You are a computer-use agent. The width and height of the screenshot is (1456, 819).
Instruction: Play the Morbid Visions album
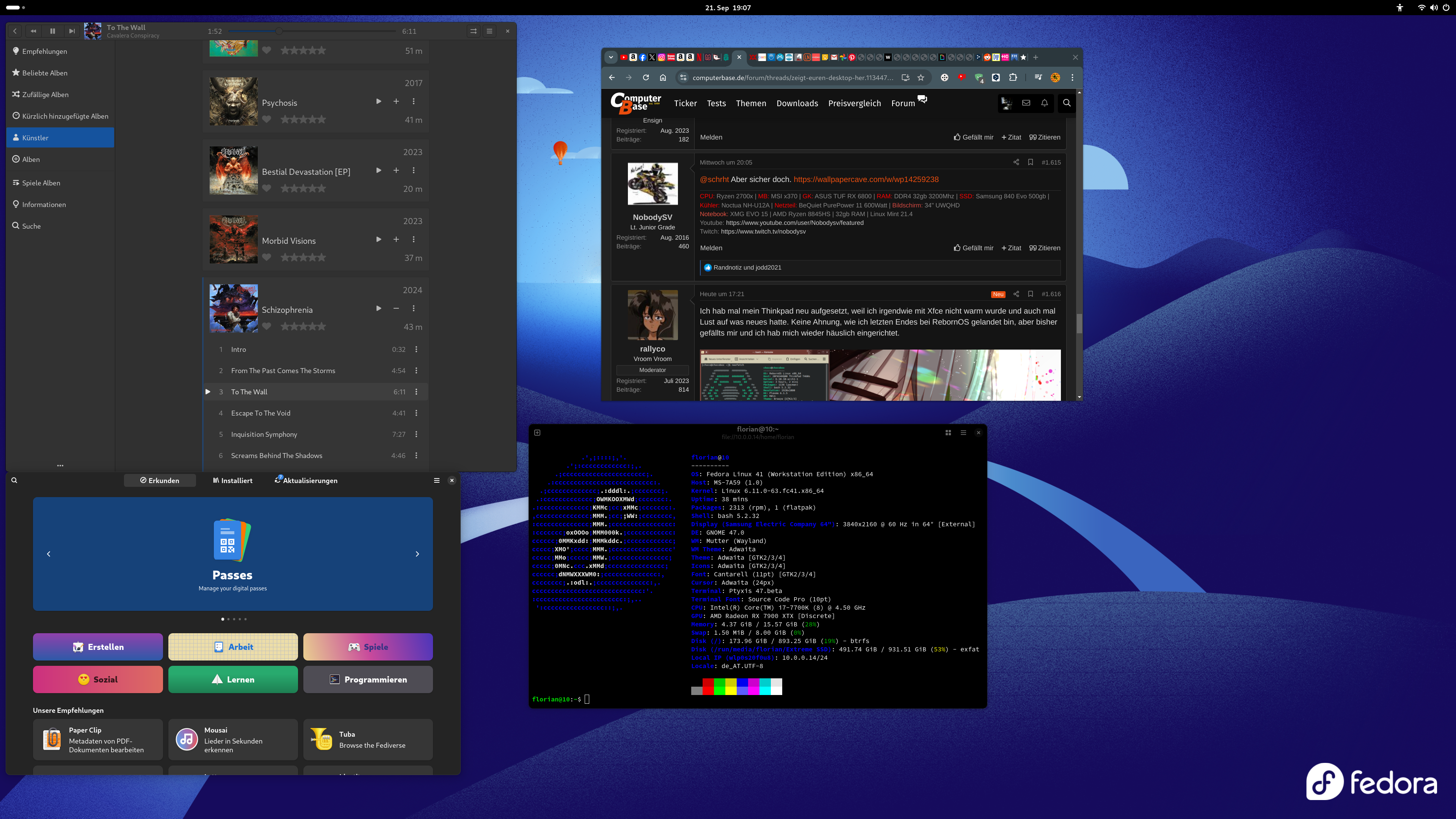coord(379,239)
